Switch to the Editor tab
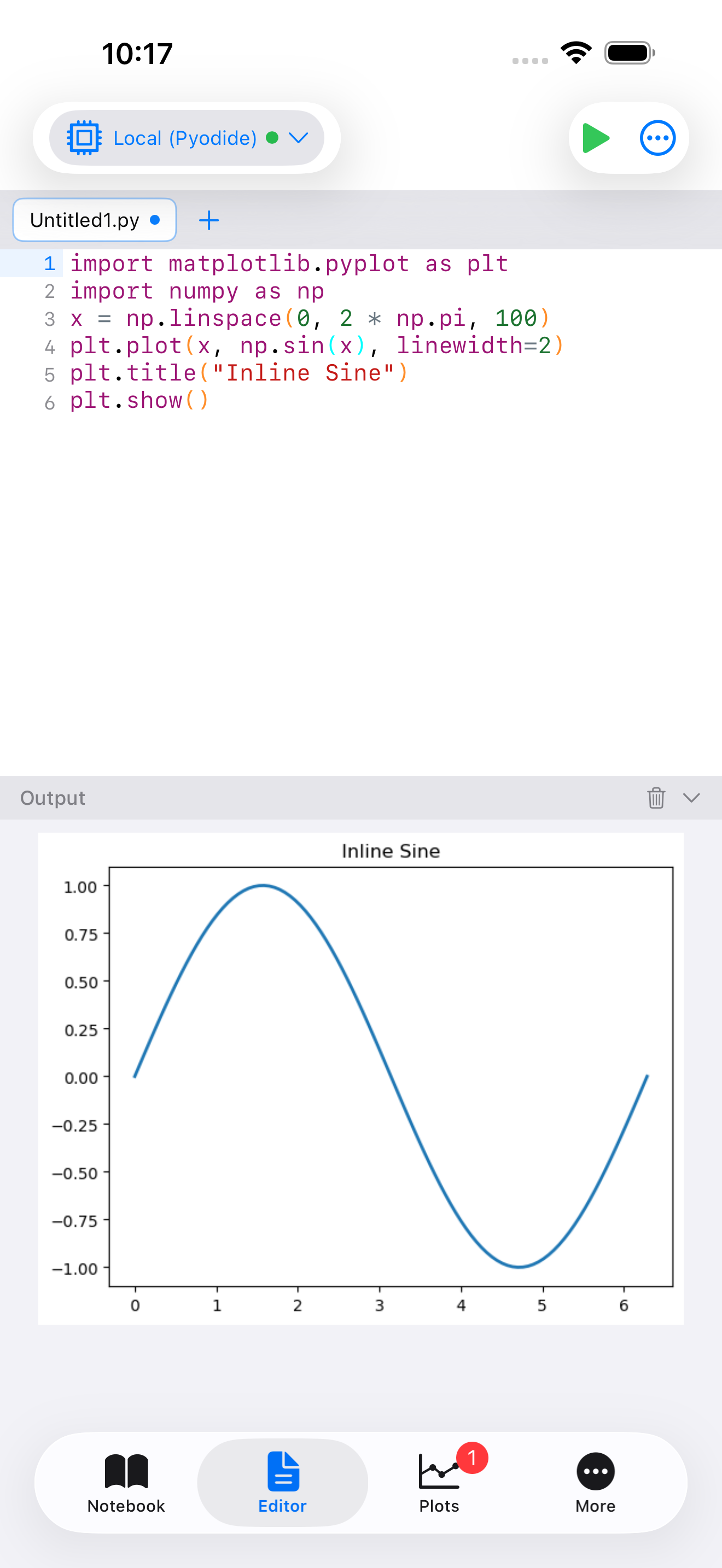Screen dimensions: 722x1568 (x=282, y=1483)
